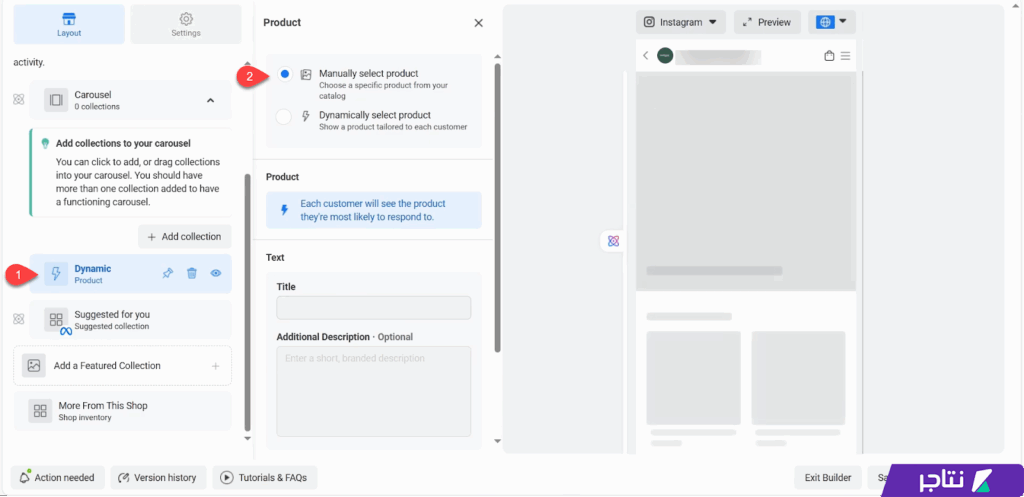
Task: Open the Instagram platform dropdown
Action: pyautogui.click(x=680, y=22)
